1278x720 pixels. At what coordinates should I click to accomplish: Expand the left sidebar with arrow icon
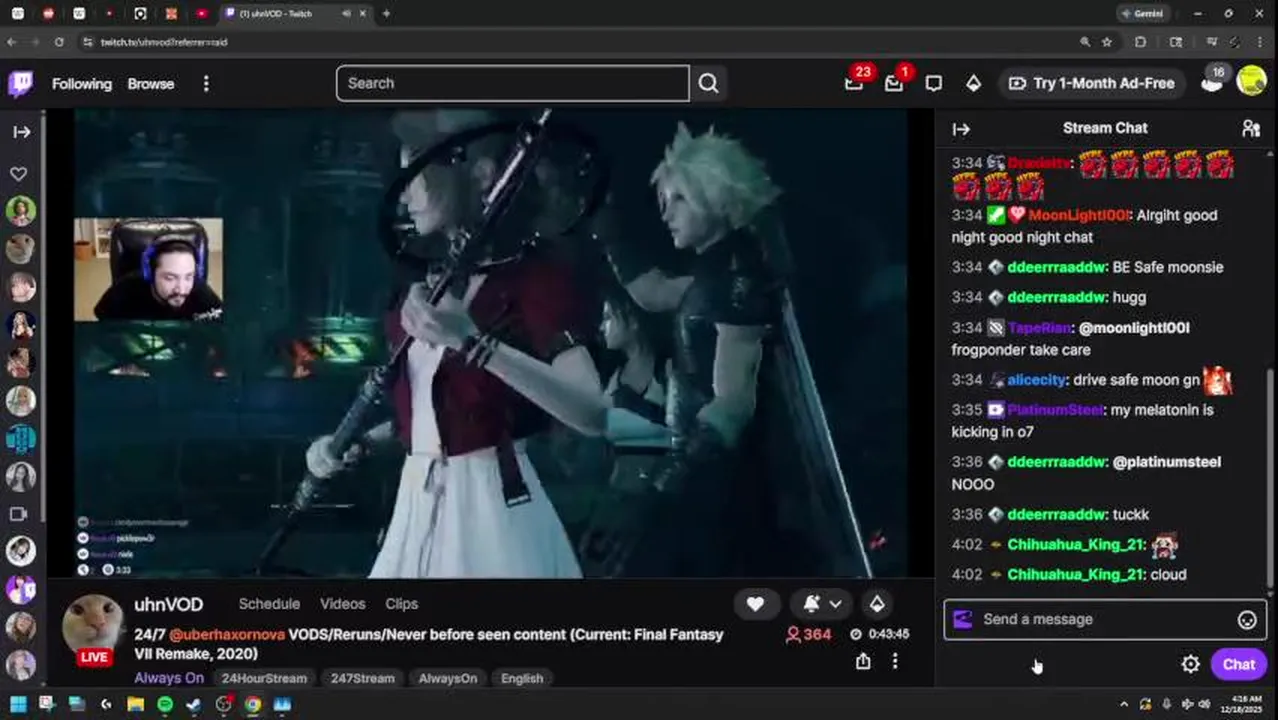coord(21,132)
